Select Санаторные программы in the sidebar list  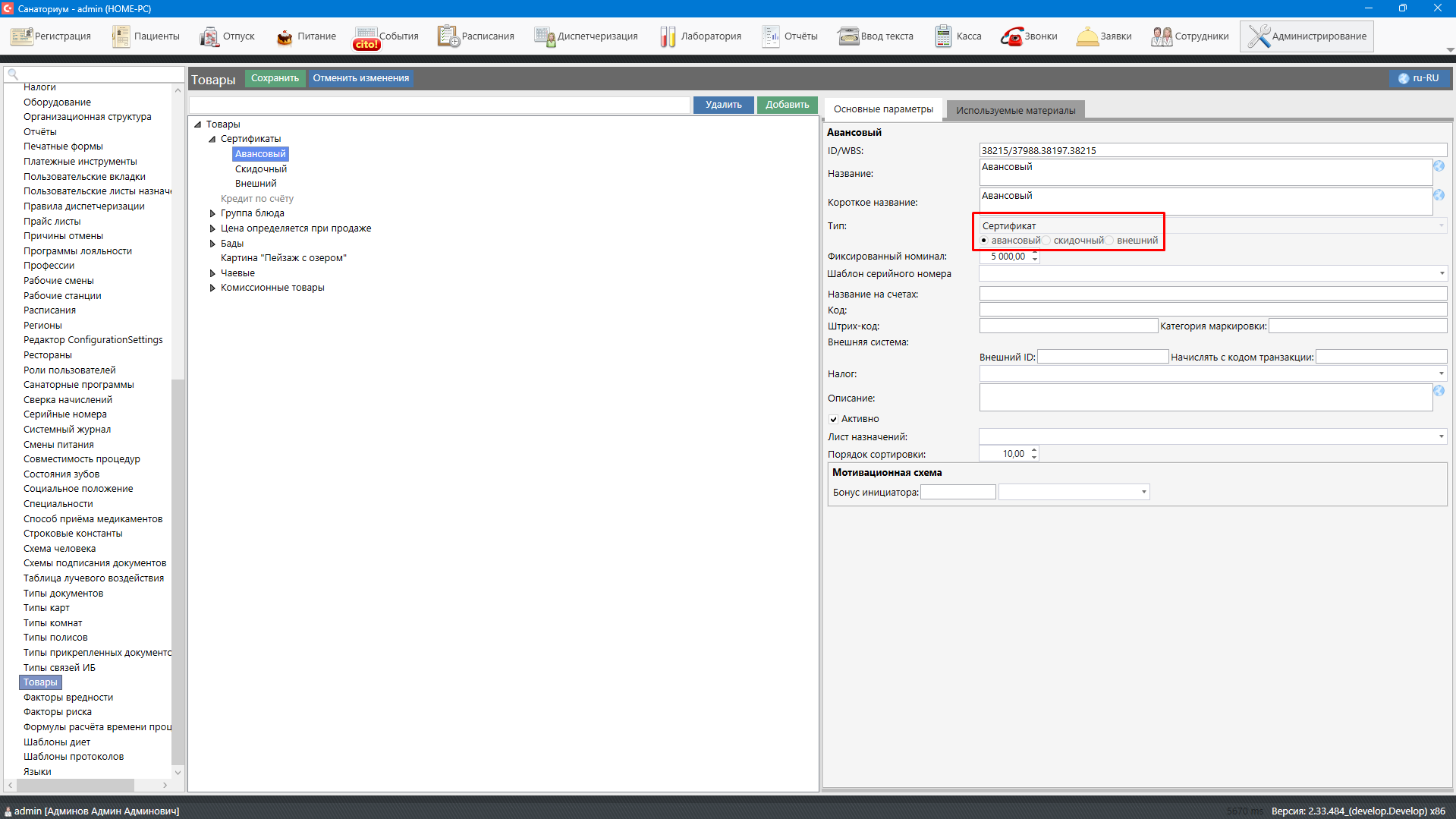78,385
